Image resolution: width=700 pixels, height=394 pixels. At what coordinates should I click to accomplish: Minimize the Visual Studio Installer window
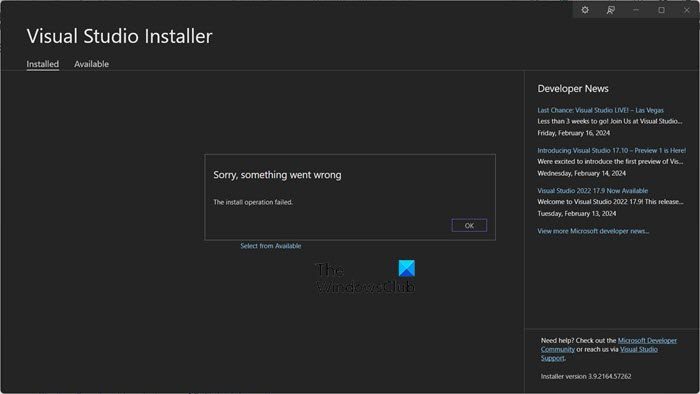point(636,10)
